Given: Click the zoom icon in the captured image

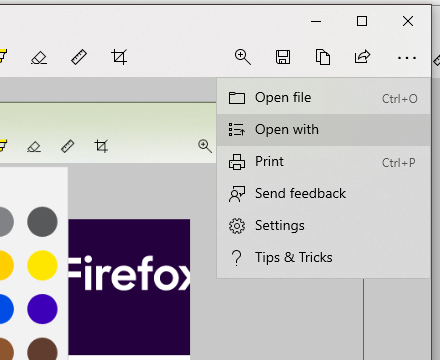Looking at the screenshot, I should tap(205, 146).
